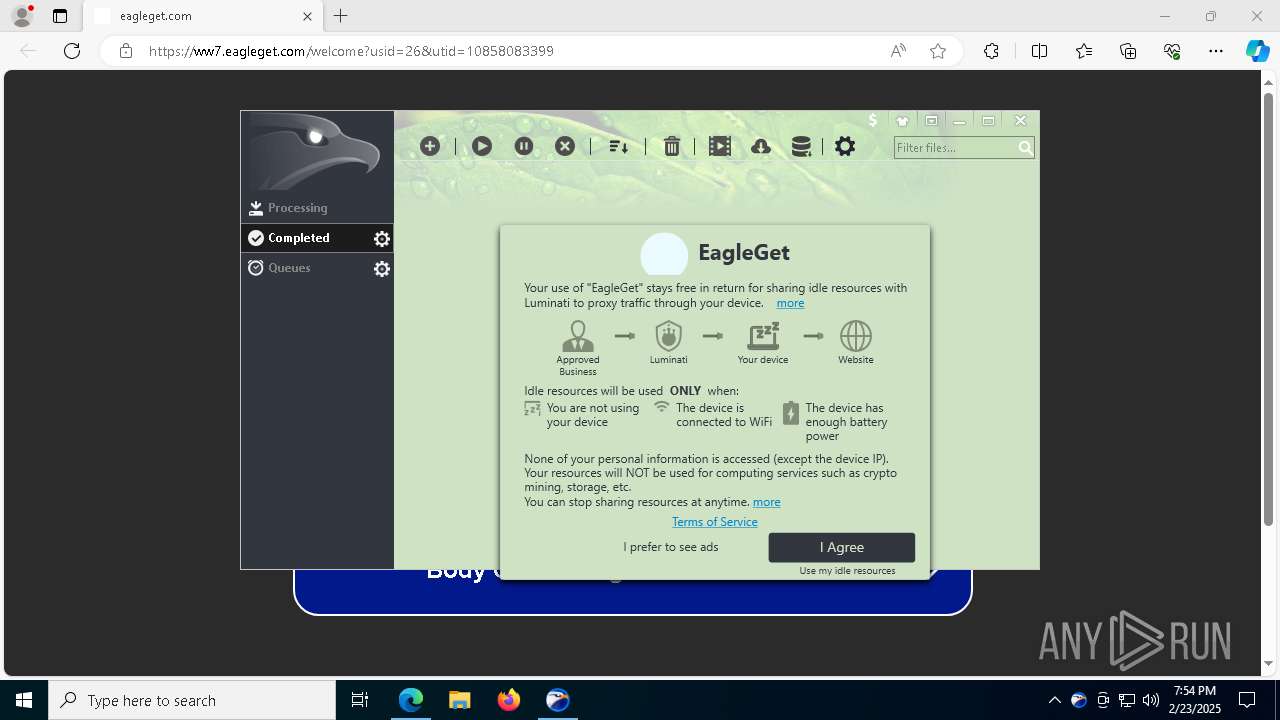Open the Copilot icon in Edge
Image resolution: width=1280 pixels, height=720 pixels.
[1257, 51]
